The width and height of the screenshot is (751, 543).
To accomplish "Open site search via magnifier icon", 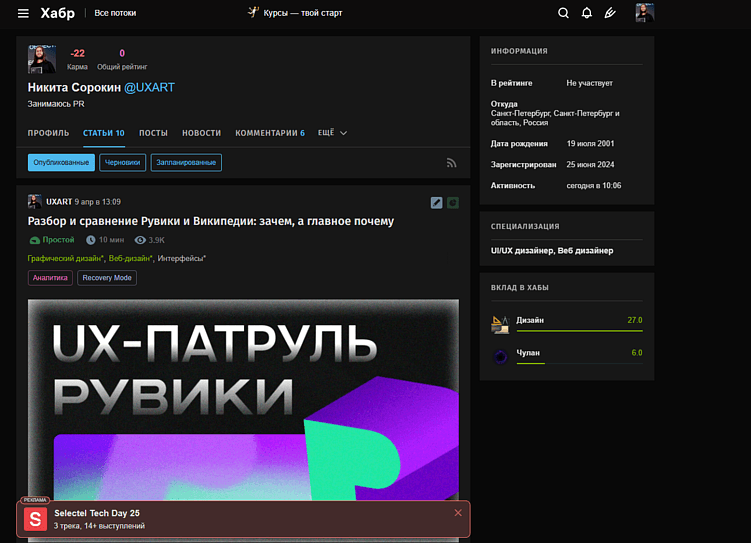I will (x=563, y=13).
